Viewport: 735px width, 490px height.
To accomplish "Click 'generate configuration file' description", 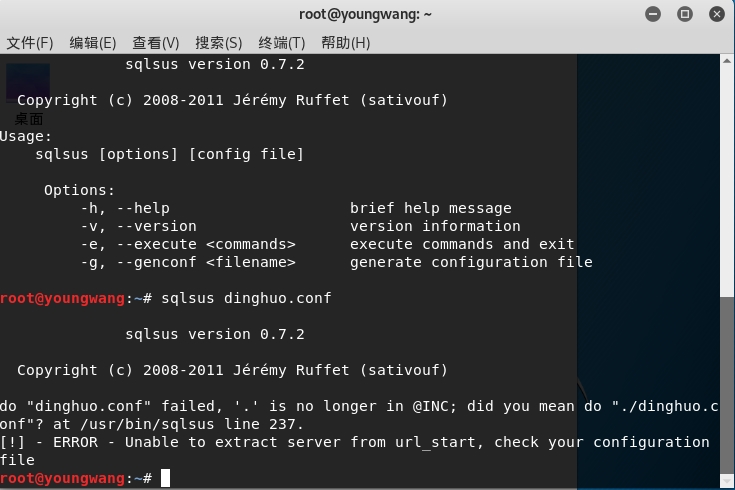I will coord(471,262).
